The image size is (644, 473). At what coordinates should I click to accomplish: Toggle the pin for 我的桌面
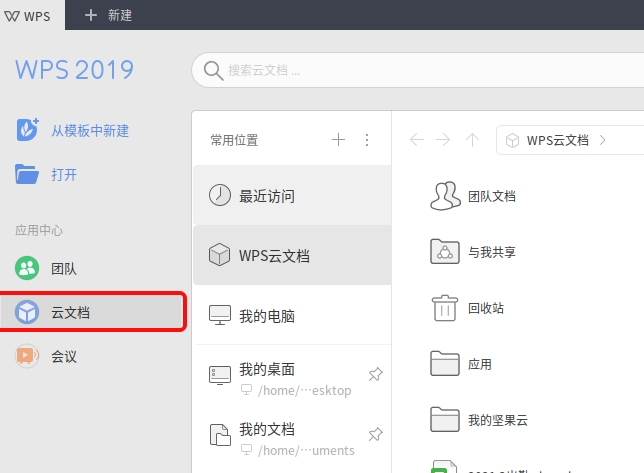(x=375, y=374)
